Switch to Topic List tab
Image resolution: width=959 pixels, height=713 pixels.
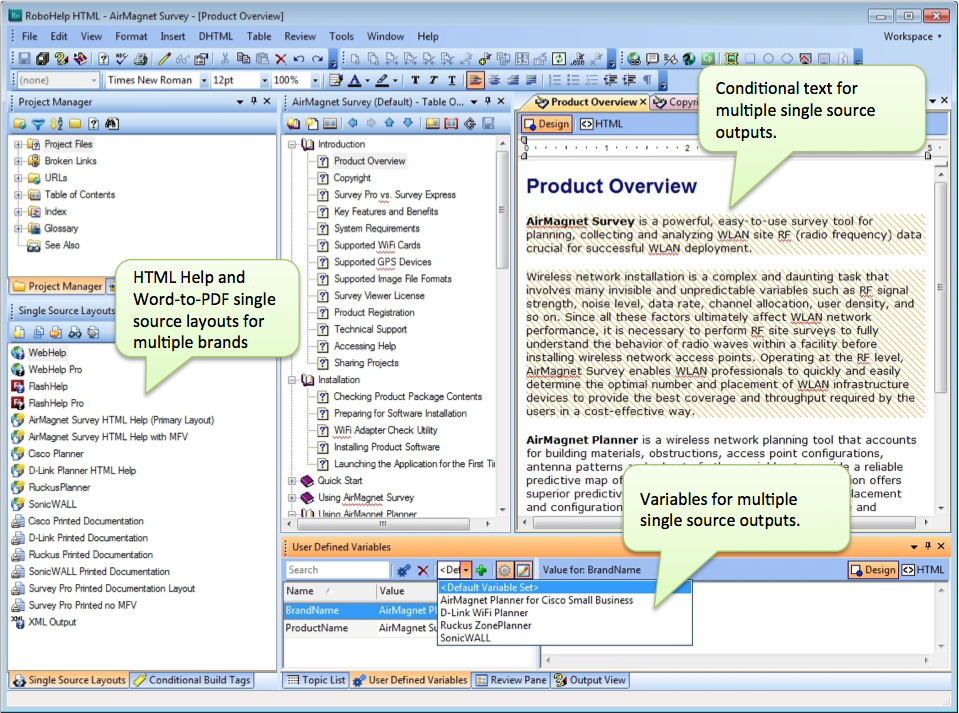(316, 680)
